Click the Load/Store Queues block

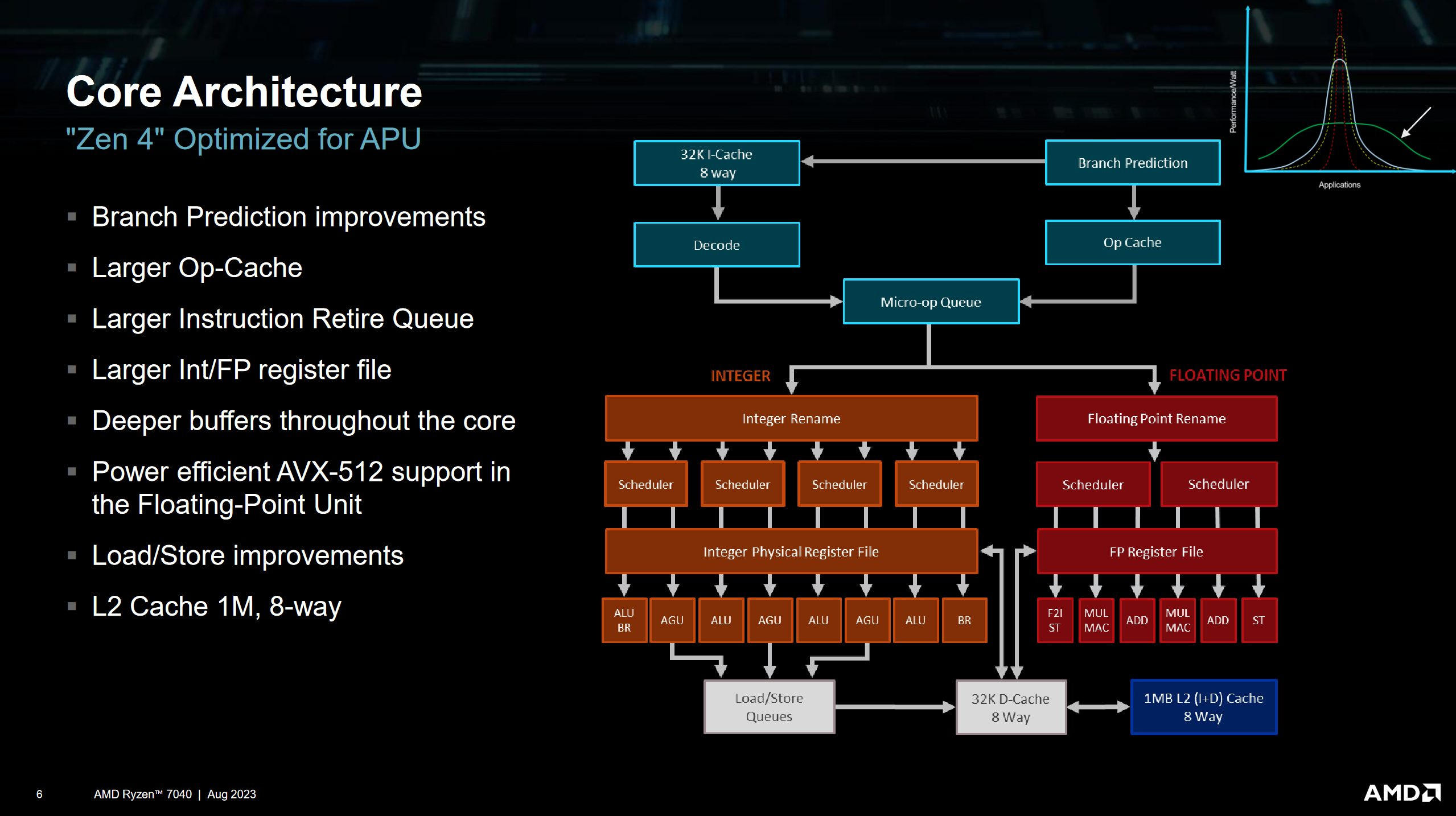(769, 707)
